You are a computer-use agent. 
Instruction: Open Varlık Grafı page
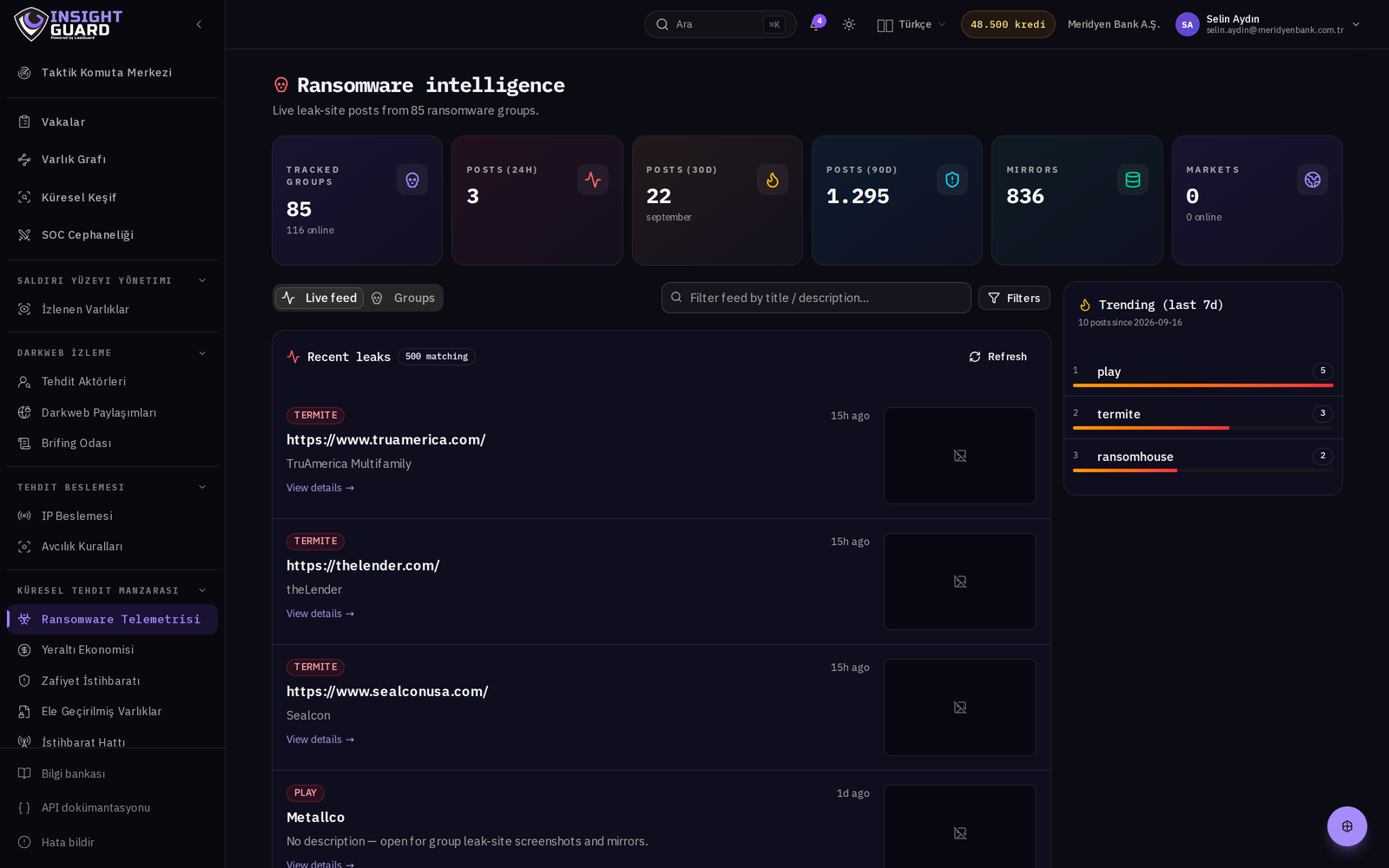click(x=112, y=160)
